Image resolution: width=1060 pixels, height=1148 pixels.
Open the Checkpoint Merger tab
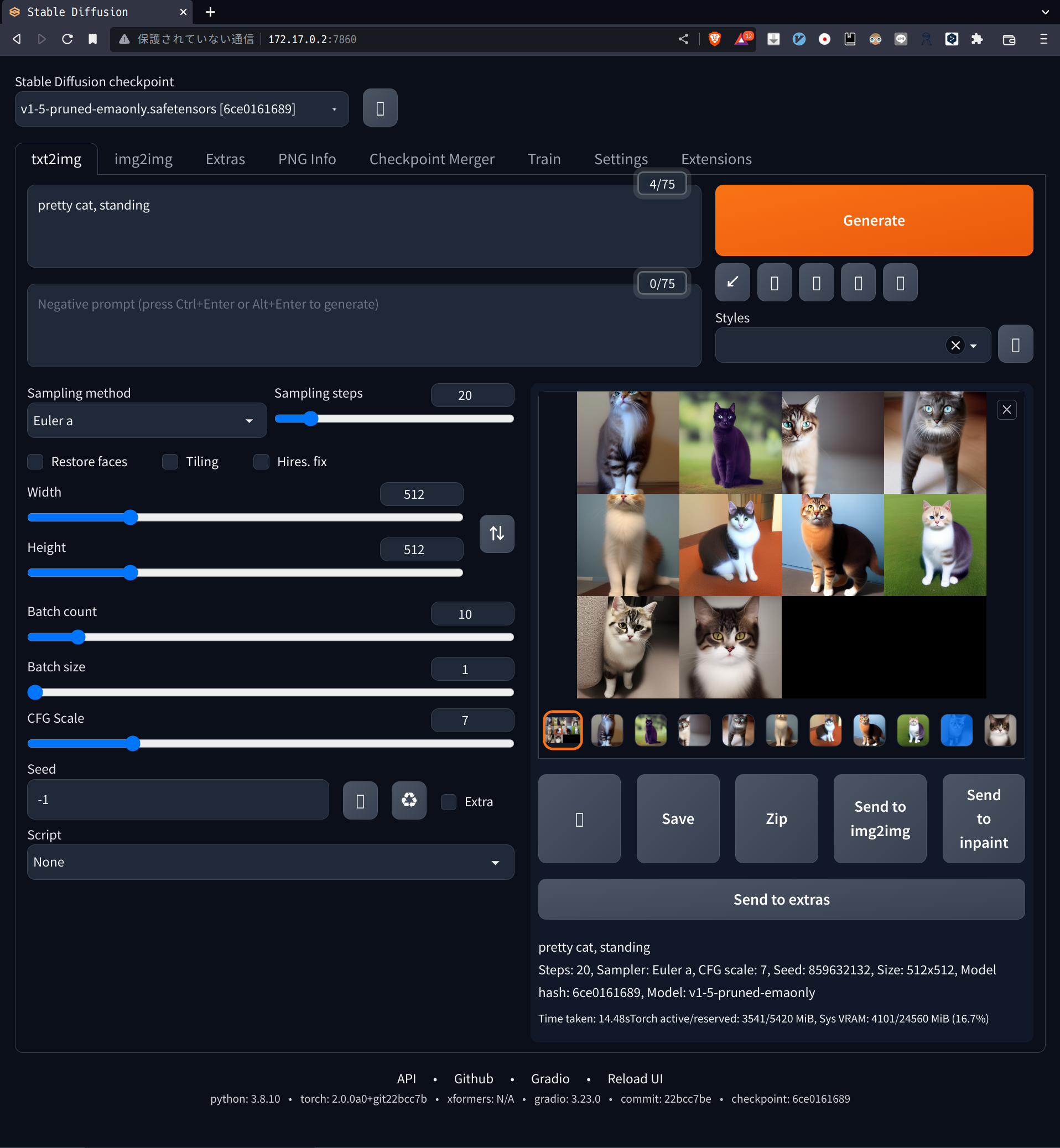pyautogui.click(x=432, y=159)
